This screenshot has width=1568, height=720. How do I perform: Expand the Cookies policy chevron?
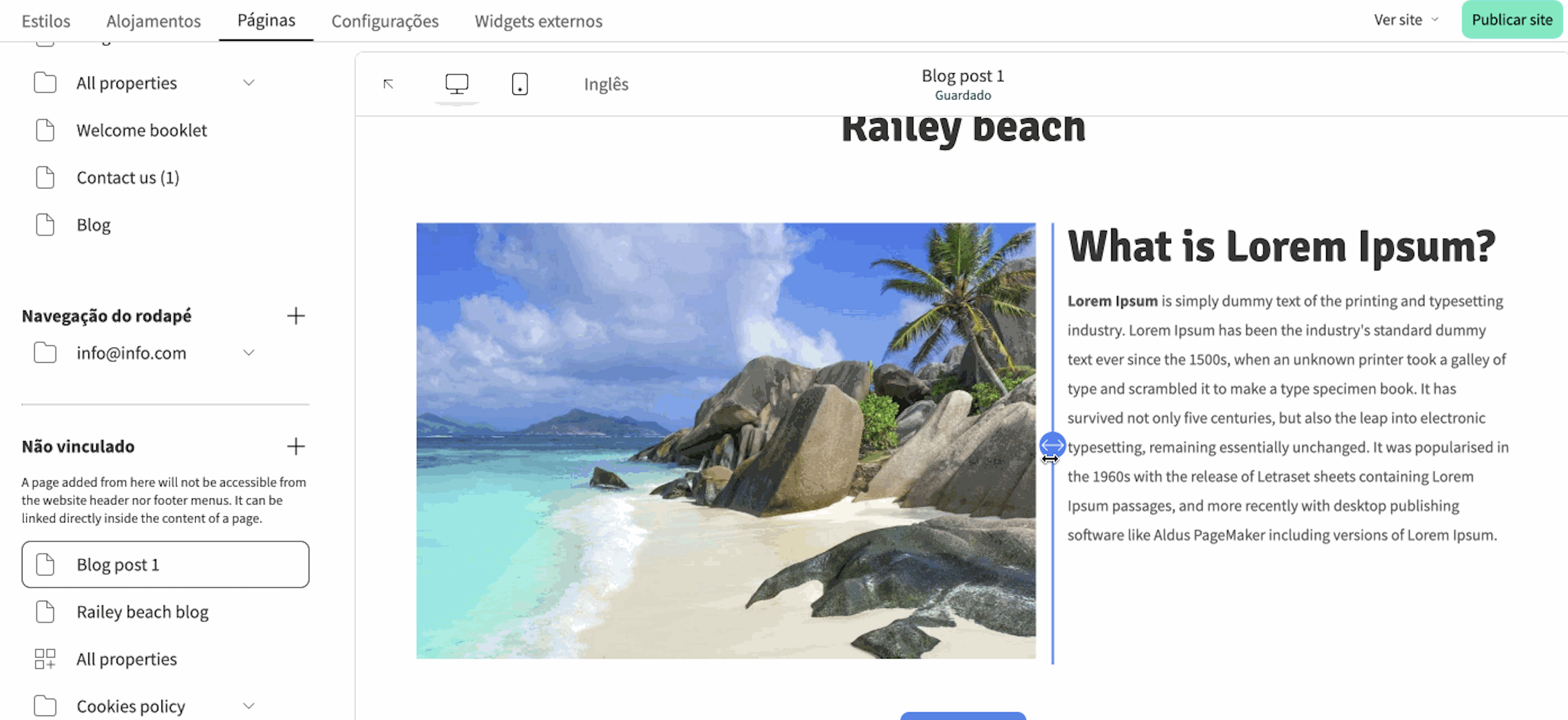249,706
